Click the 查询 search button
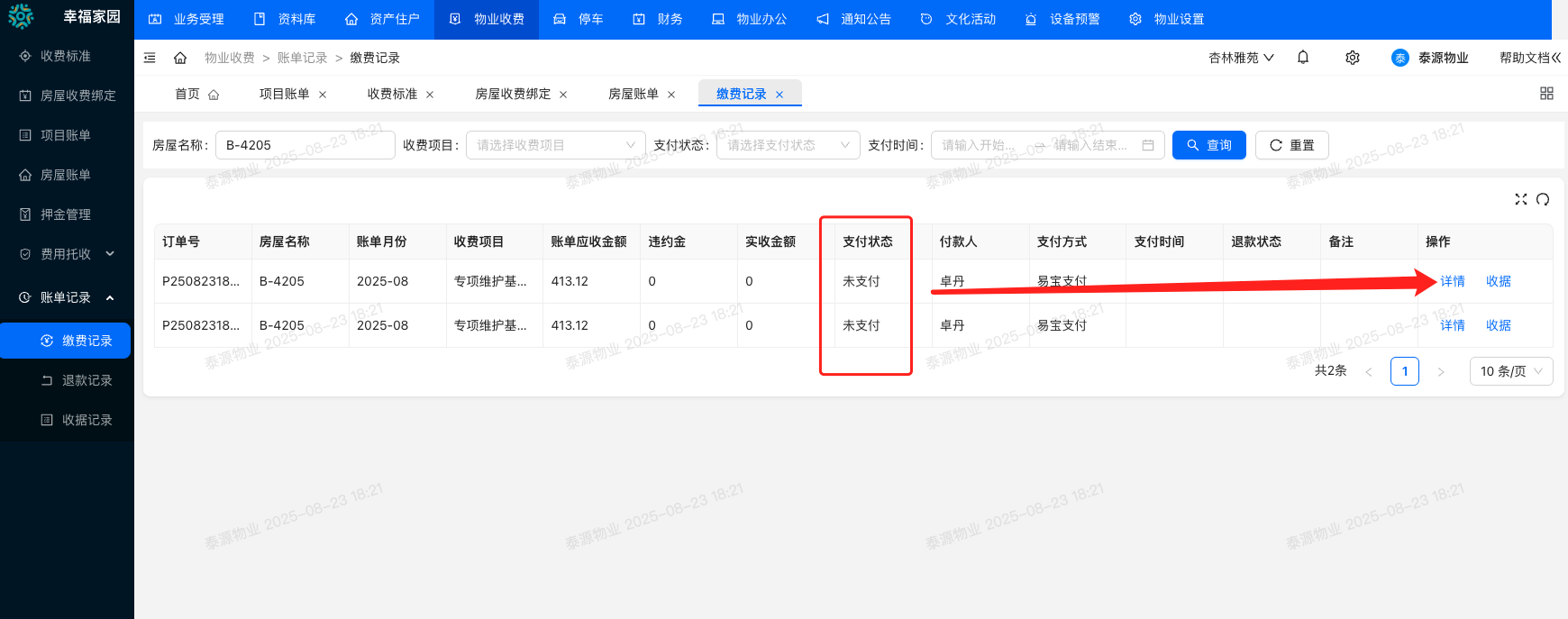The image size is (1568, 619). point(1208,145)
